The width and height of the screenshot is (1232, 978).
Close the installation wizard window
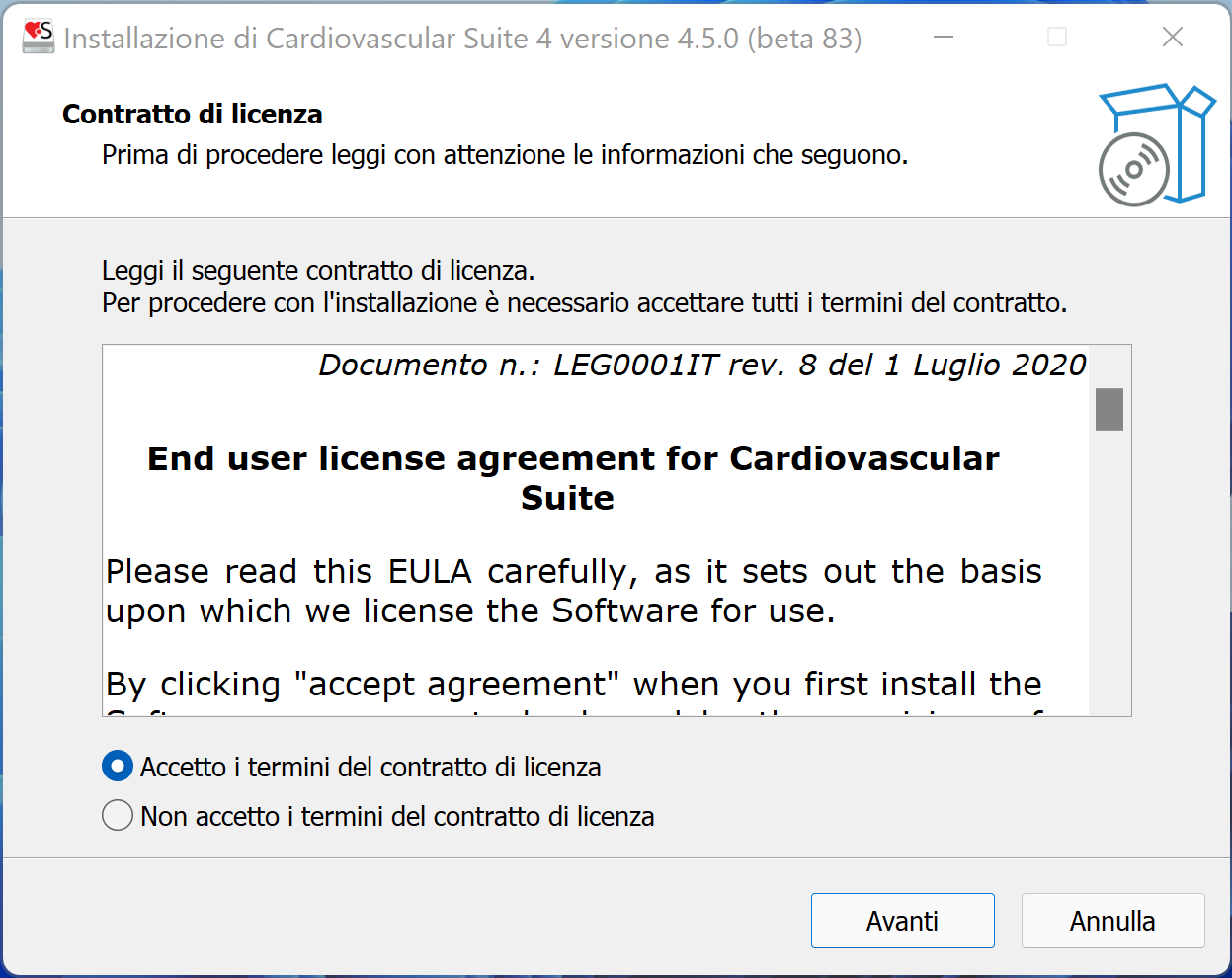pos(1173,38)
